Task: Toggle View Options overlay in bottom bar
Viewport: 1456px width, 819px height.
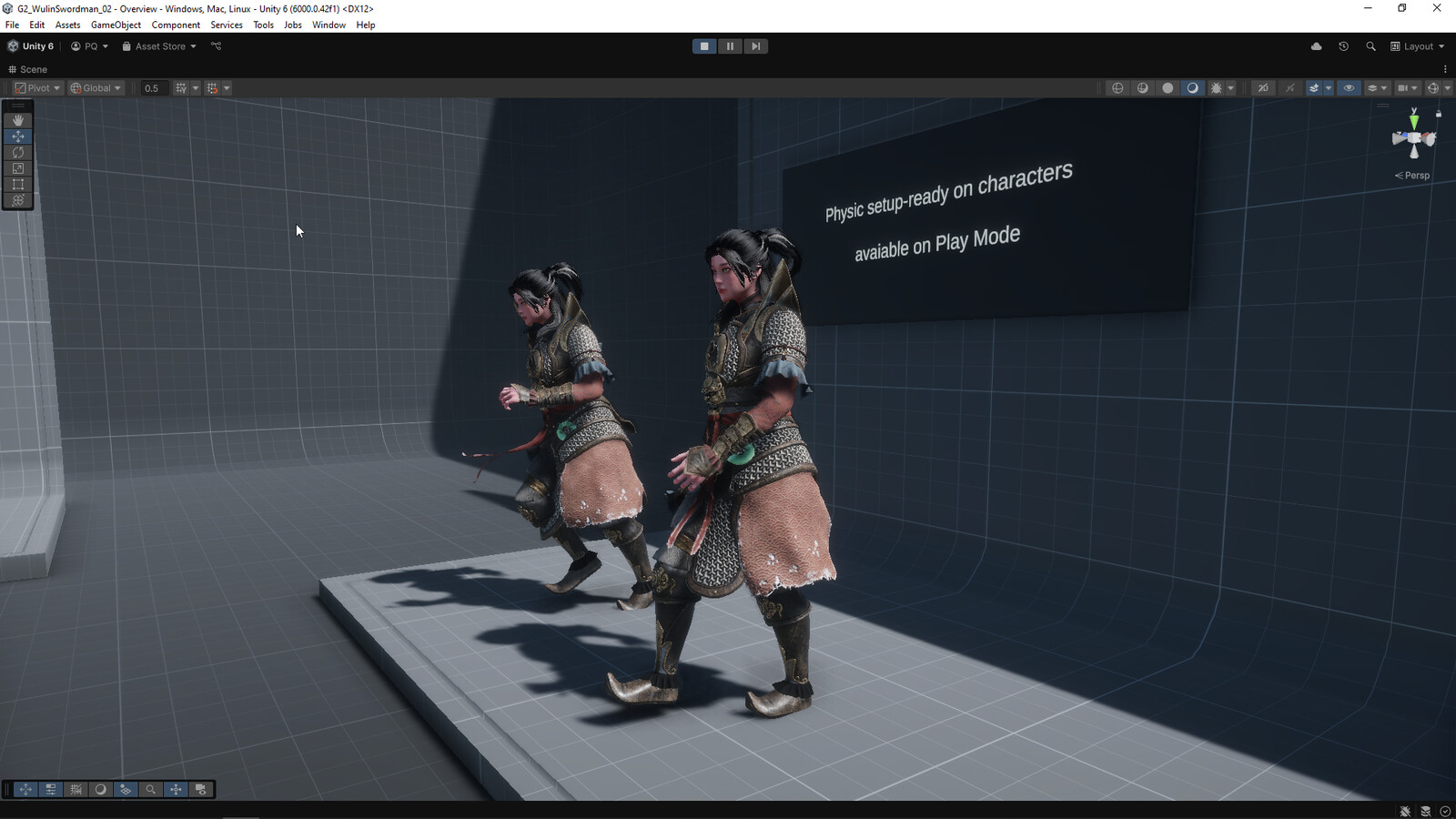Action: 126,790
